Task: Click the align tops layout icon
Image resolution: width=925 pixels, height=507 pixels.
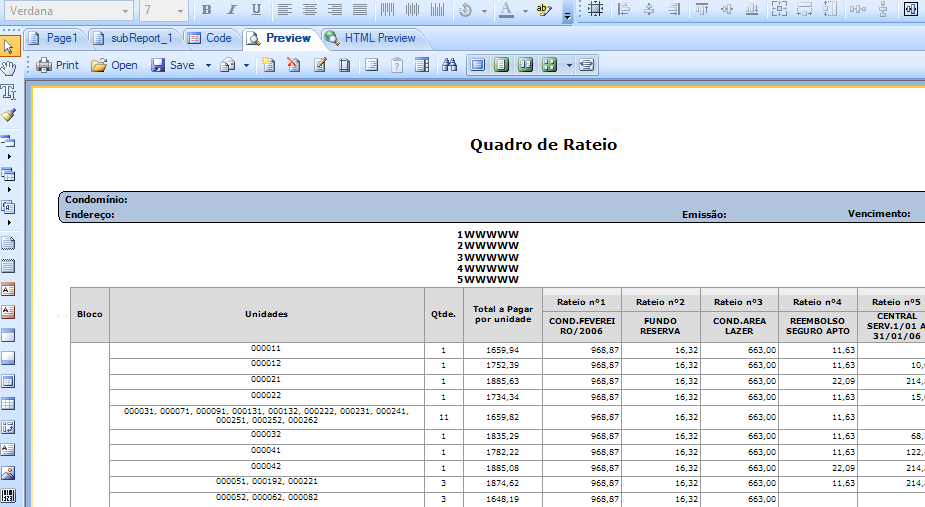Action: [x=701, y=9]
